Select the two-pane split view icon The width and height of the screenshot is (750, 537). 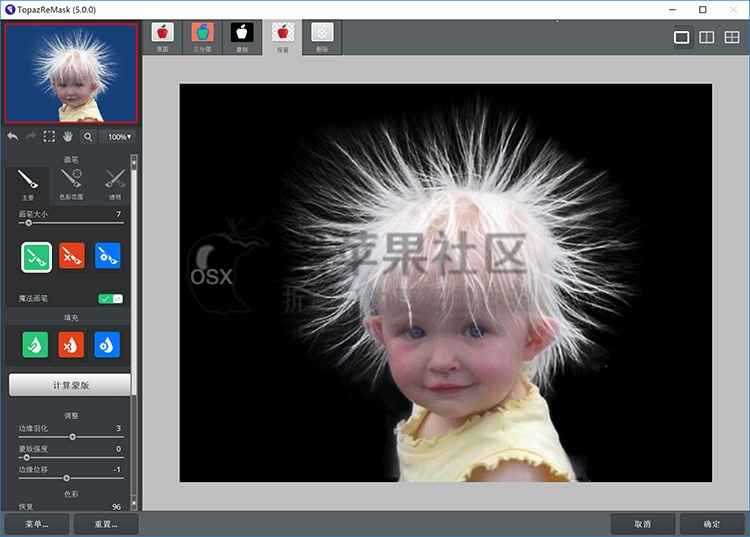pos(706,37)
